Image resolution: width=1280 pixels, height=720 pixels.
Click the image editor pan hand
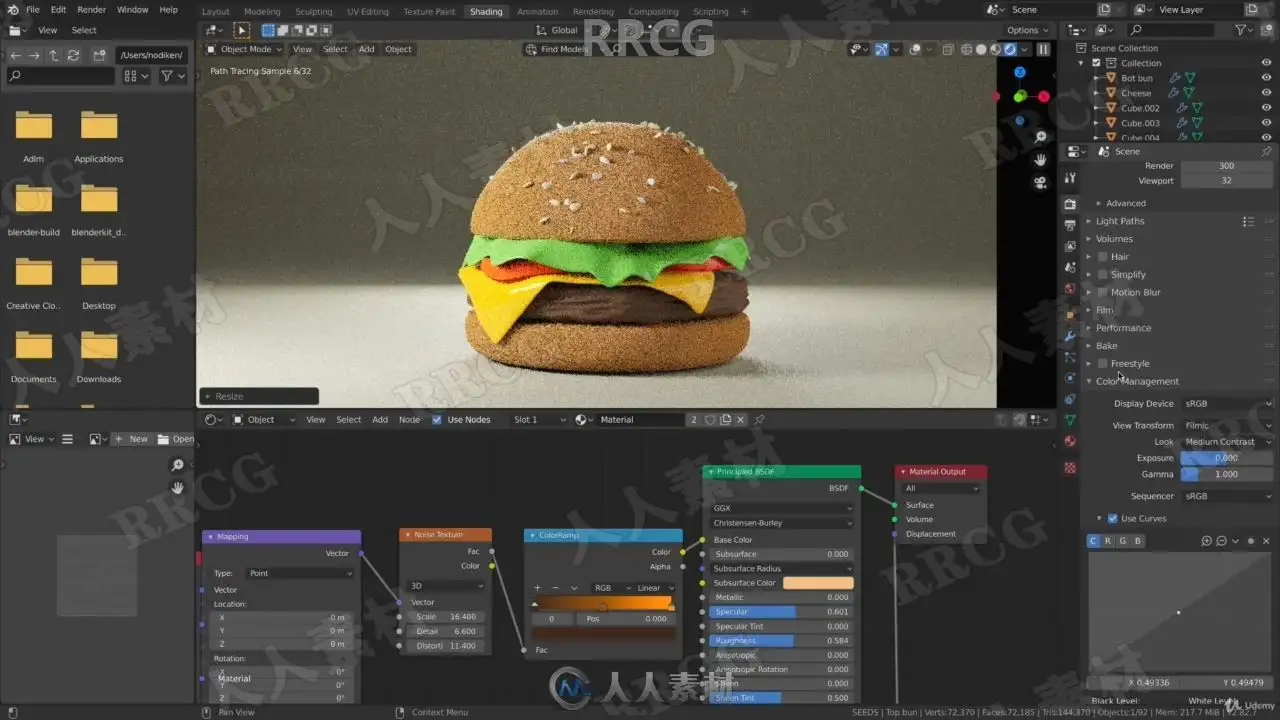177,488
